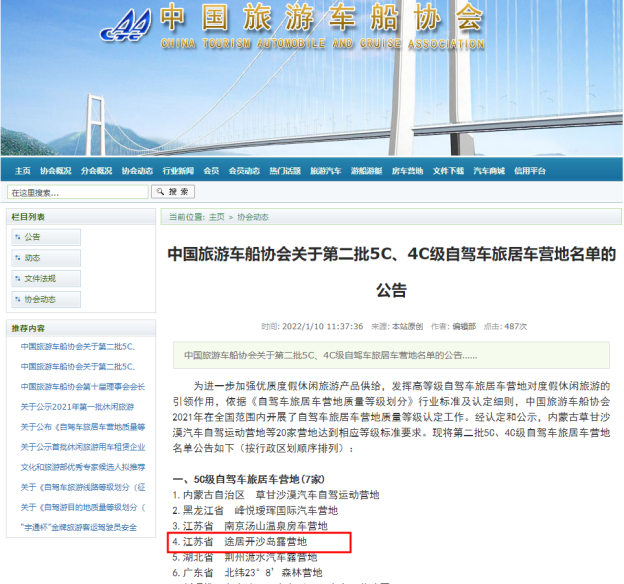Open recommended link 关于公示2021年第一批休闲旅游
Viewport: 624px width, 584px height.
(77, 407)
